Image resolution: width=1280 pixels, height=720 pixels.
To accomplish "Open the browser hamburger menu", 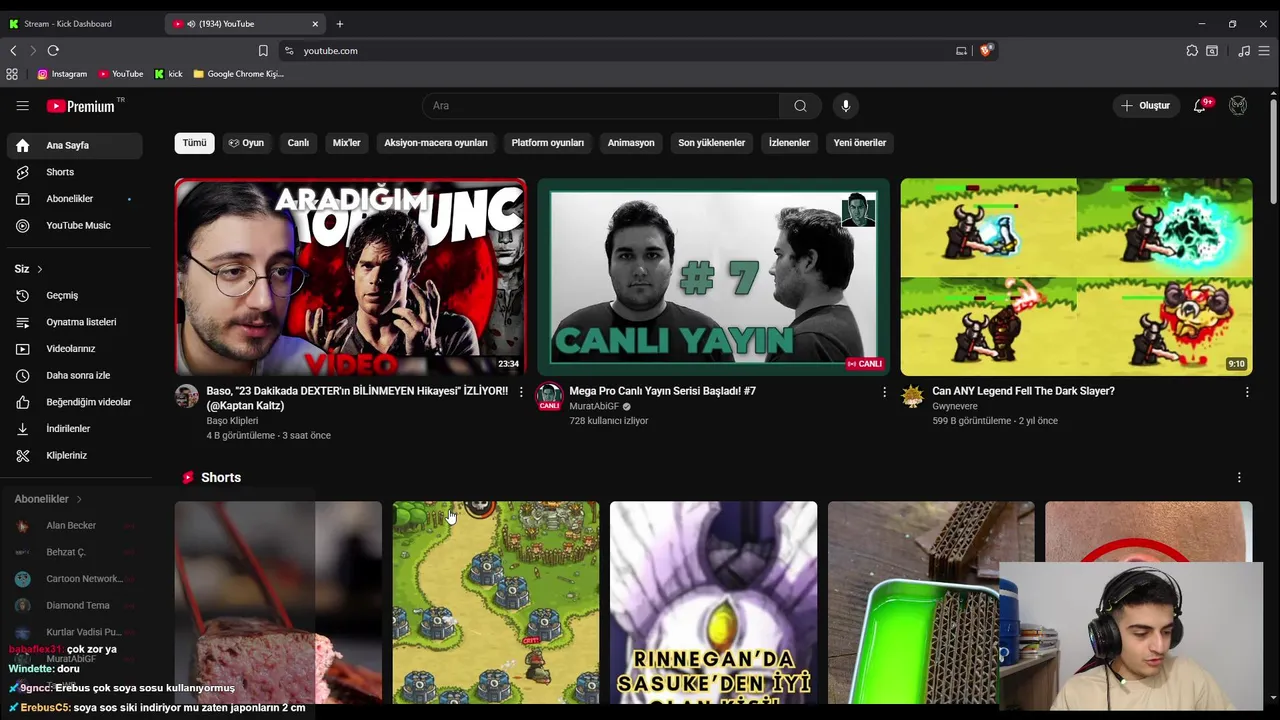I will click(x=1264, y=50).
